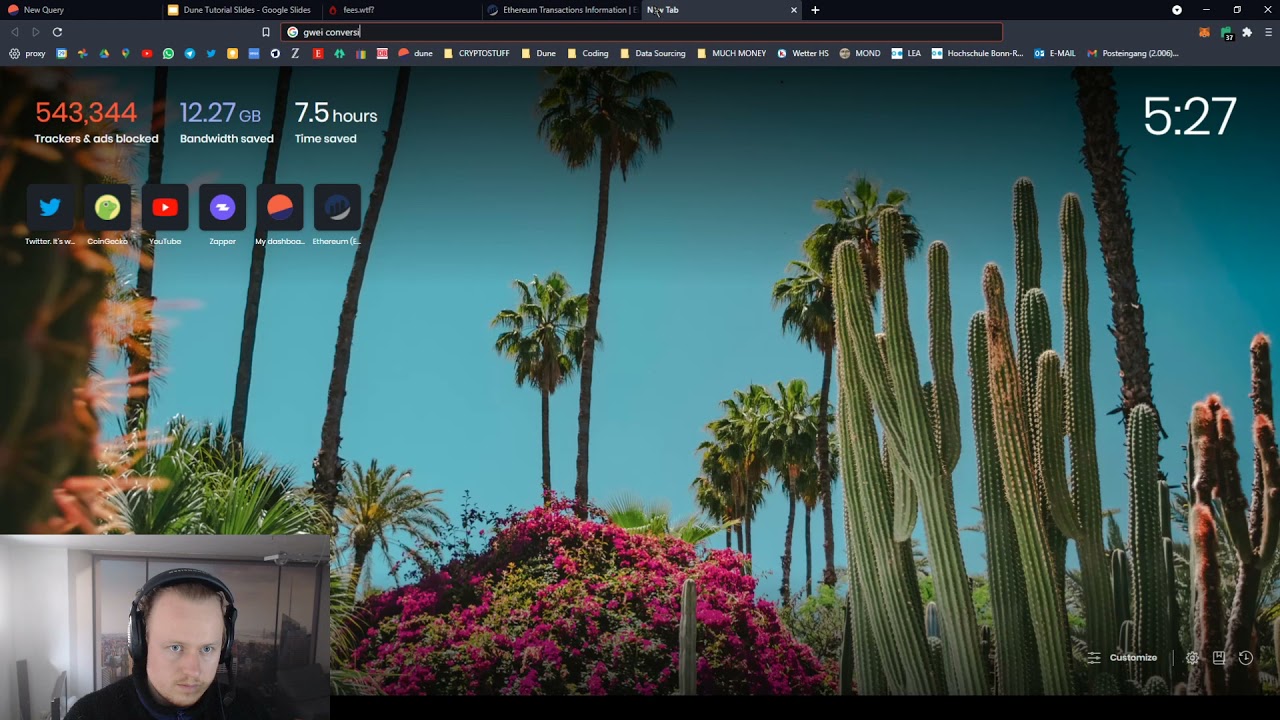Click the 5:27 clock widget

(1189, 117)
